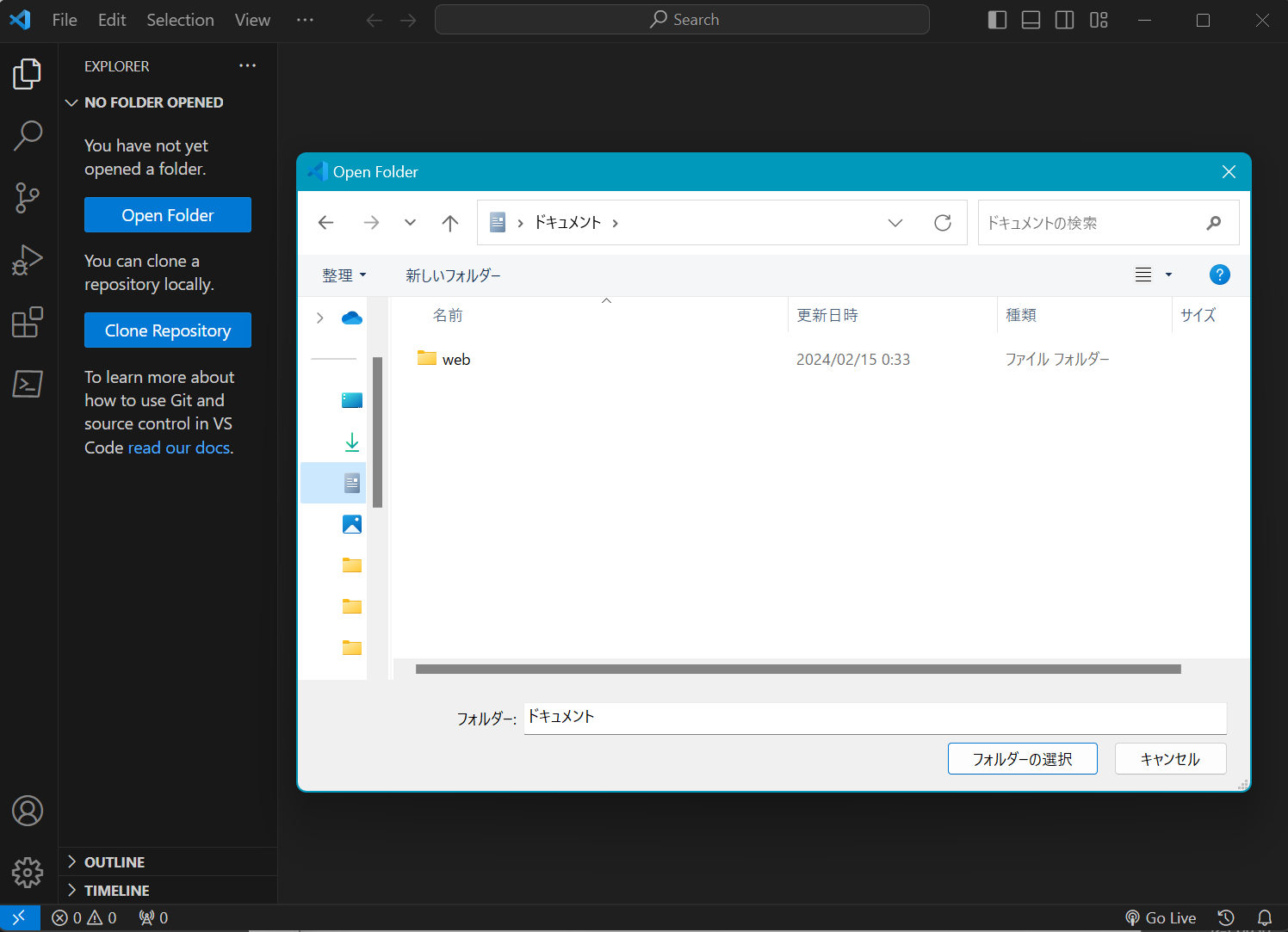Image resolution: width=1288 pixels, height=932 pixels.
Task: Open the Run and Debug view
Action: (x=28, y=259)
